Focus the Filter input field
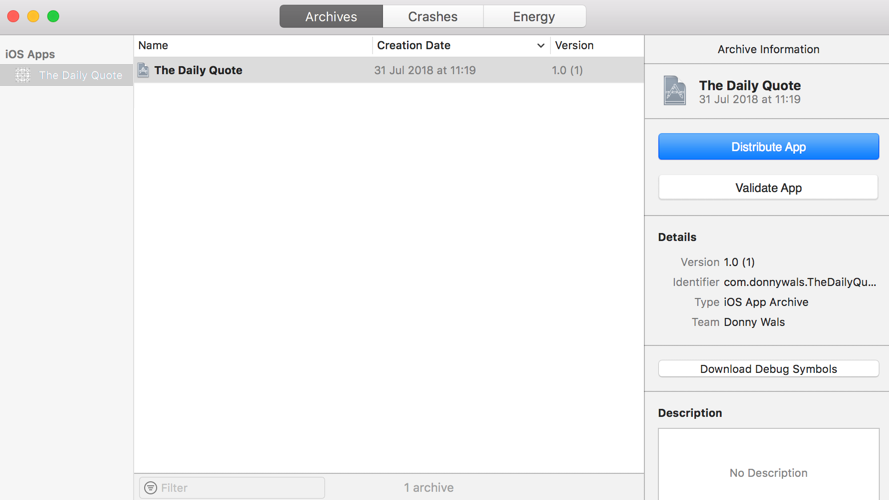This screenshot has height=500, width=889. [x=232, y=488]
